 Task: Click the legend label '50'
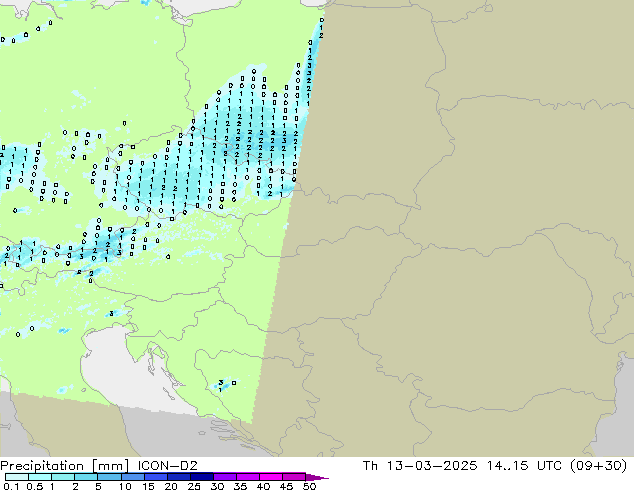pyautogui.click(x=309, y=486)
